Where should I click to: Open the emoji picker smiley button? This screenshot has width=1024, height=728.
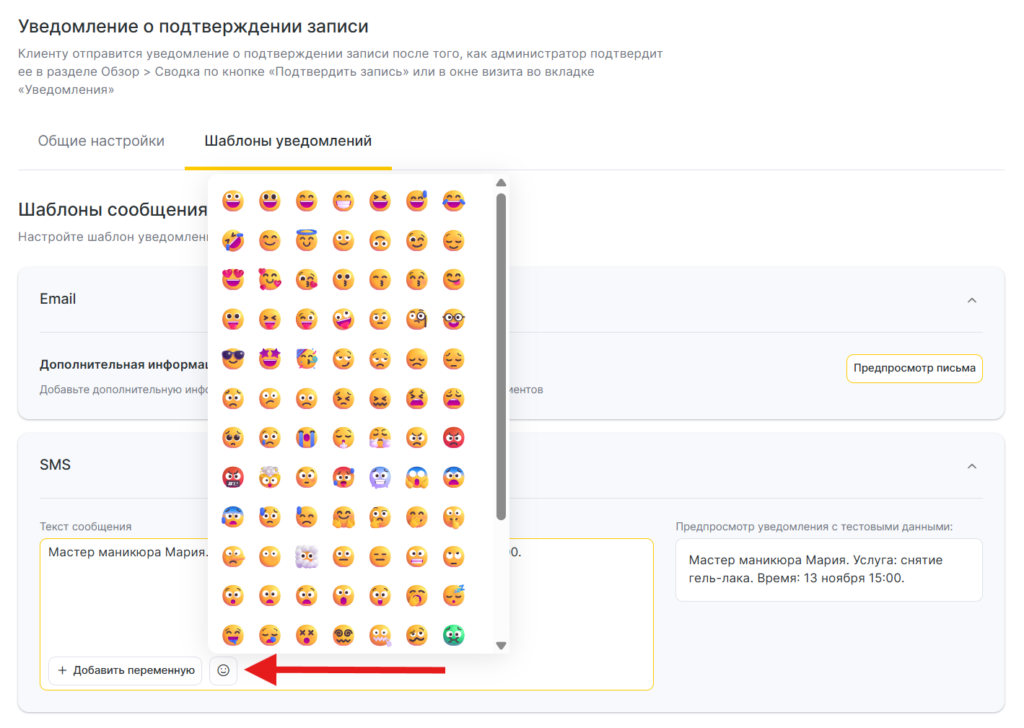(x=223, y=670)
